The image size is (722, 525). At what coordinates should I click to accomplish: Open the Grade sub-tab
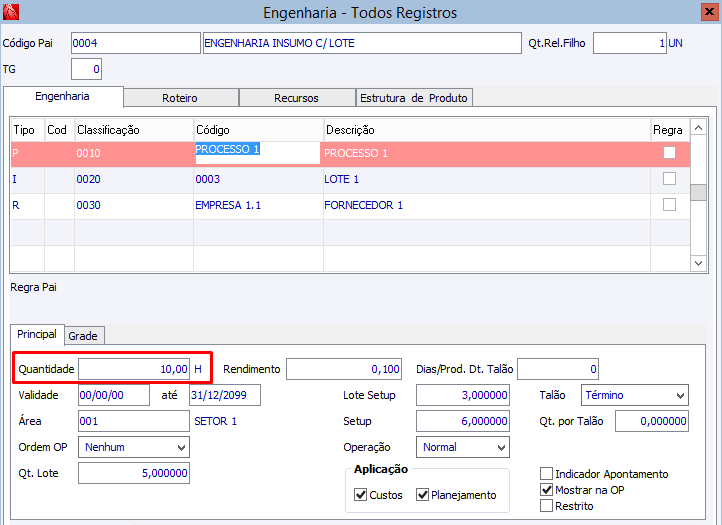(84, 335)
